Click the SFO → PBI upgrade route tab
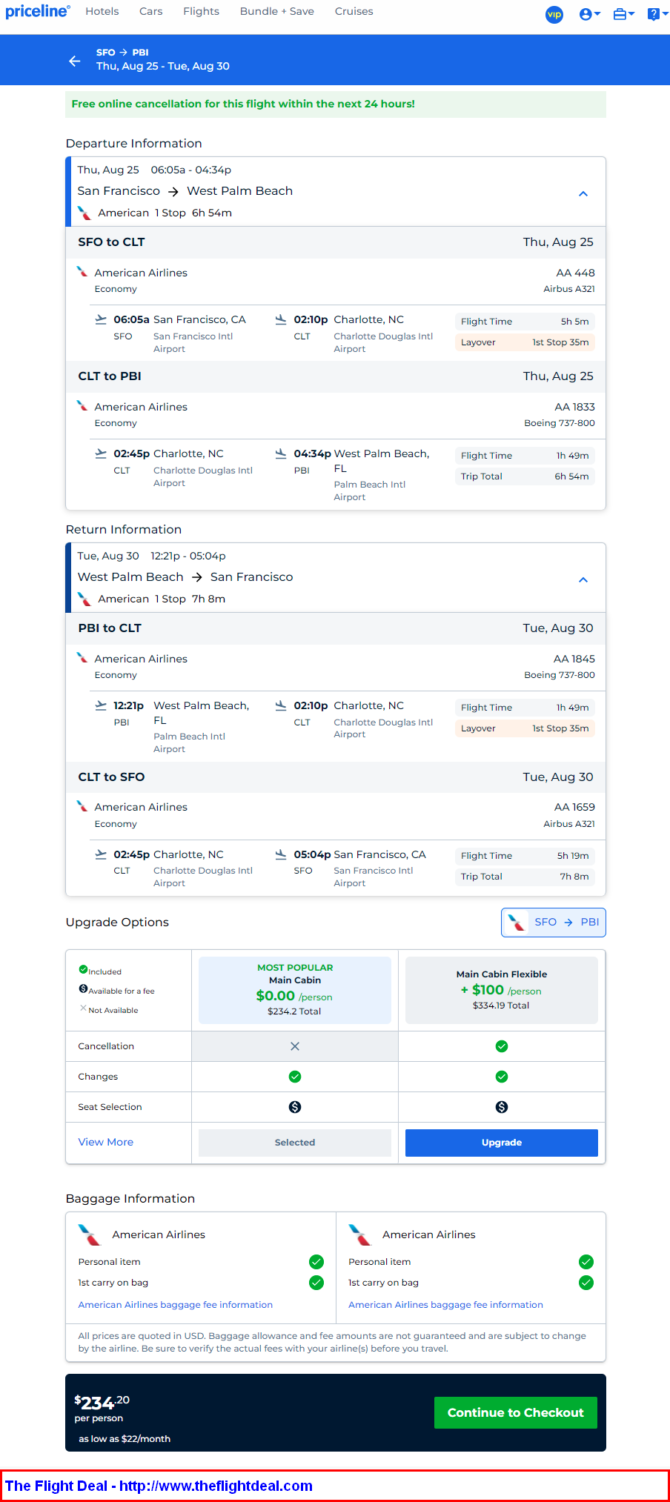The image size is (670, 1502). click(553, 922)
